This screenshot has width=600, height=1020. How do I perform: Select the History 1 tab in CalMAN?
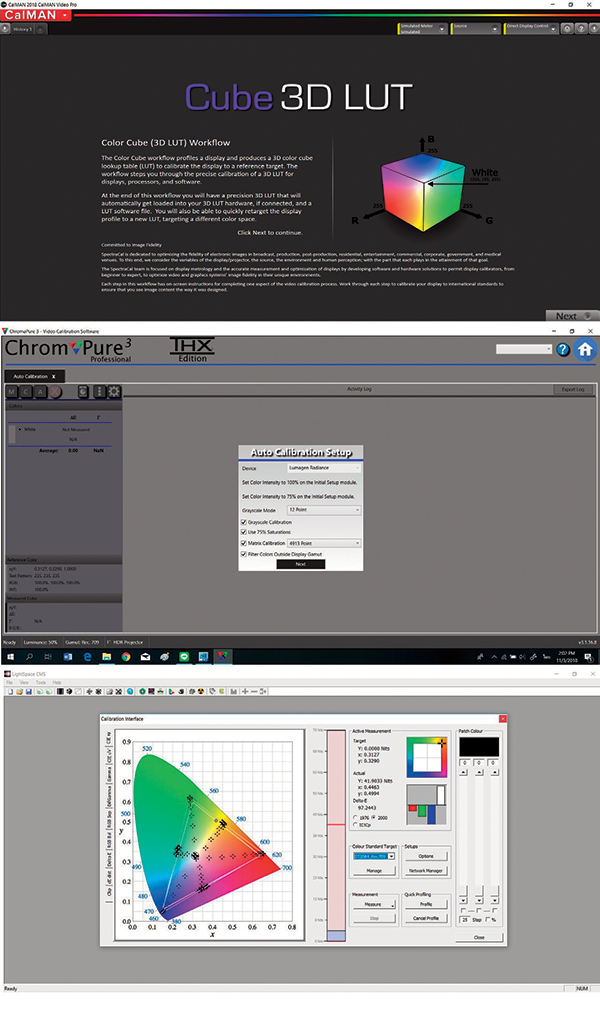tap(21, 29)
